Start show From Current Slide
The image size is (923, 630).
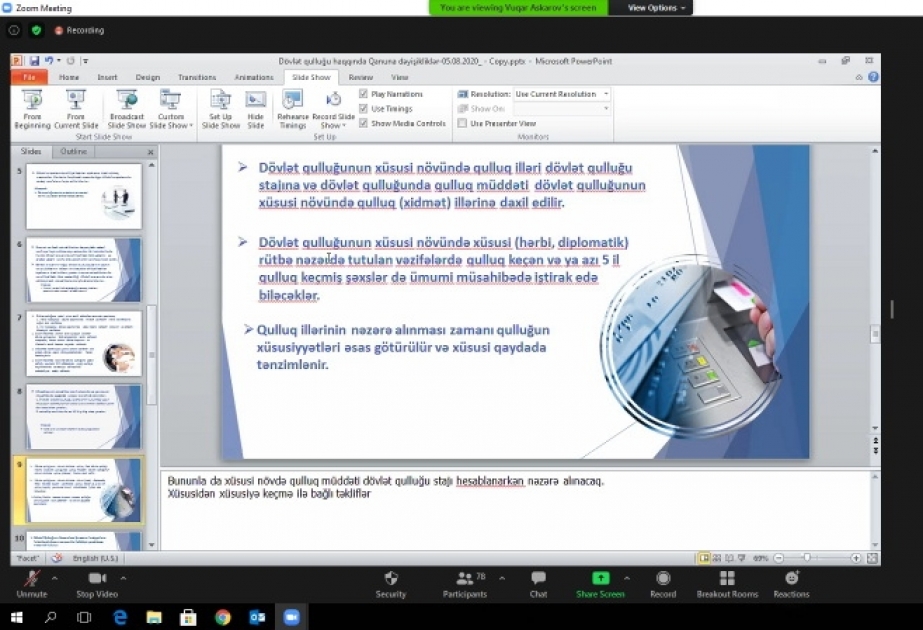point(76,109)
